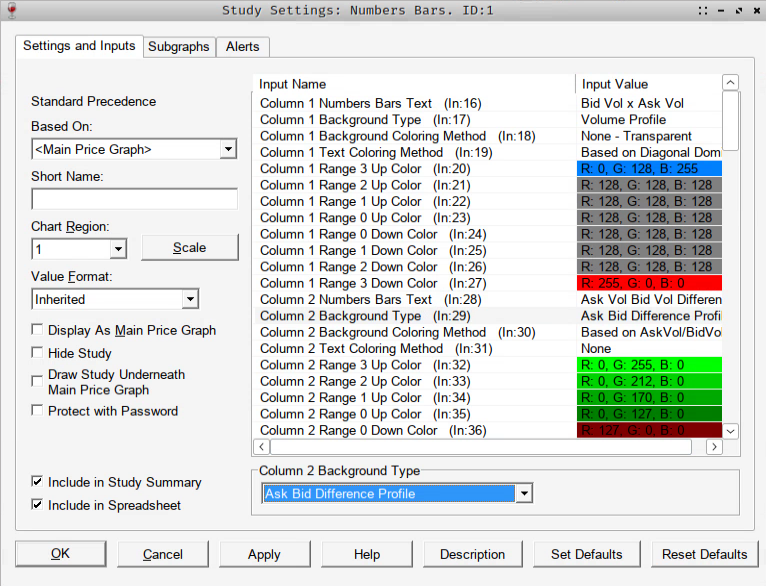This screenshot has height=586, width=766.
Task: Open Help for this study
Action: [367, 554]
